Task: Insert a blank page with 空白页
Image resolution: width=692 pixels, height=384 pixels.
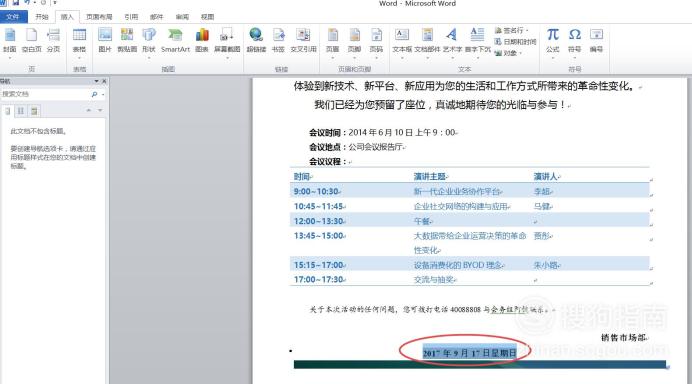Action: [x=31, y=40]
